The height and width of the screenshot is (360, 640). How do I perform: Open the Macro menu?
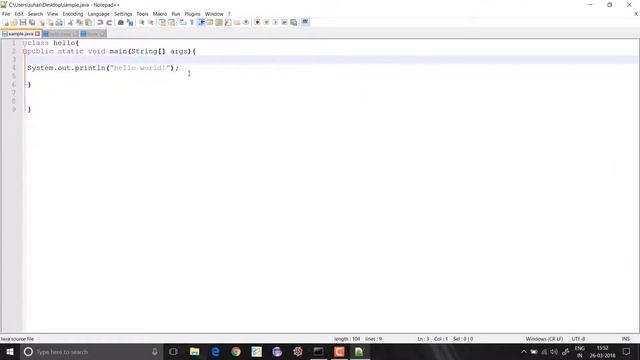coord(160,14)
